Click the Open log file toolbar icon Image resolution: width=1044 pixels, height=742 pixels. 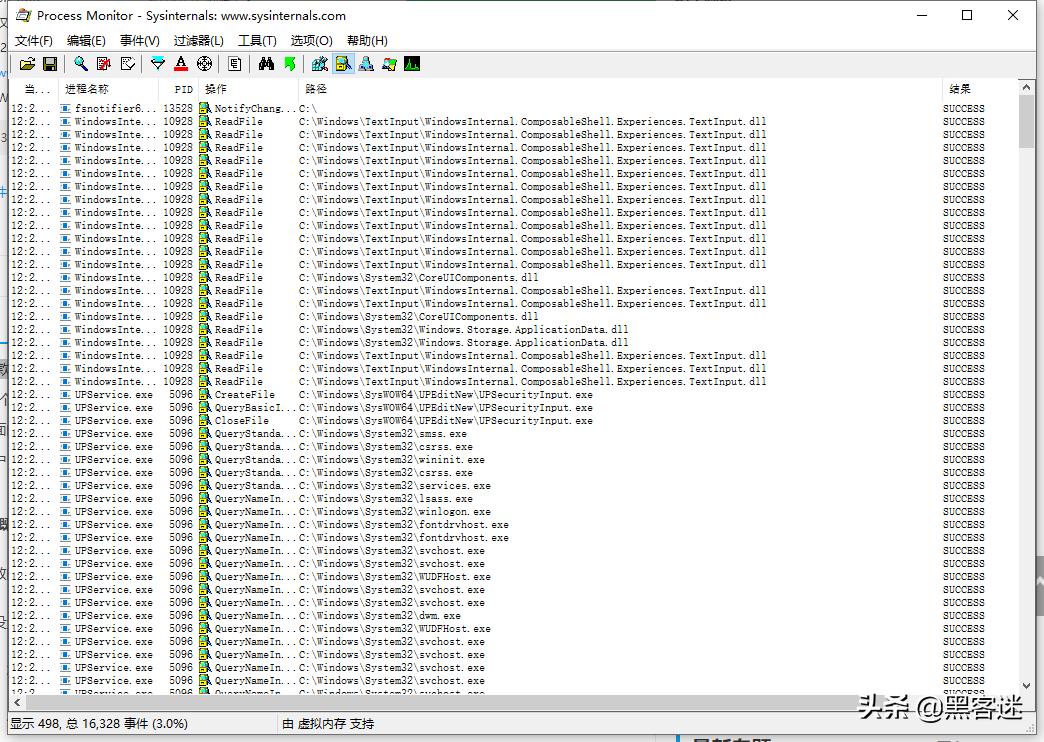coord(27,64)
